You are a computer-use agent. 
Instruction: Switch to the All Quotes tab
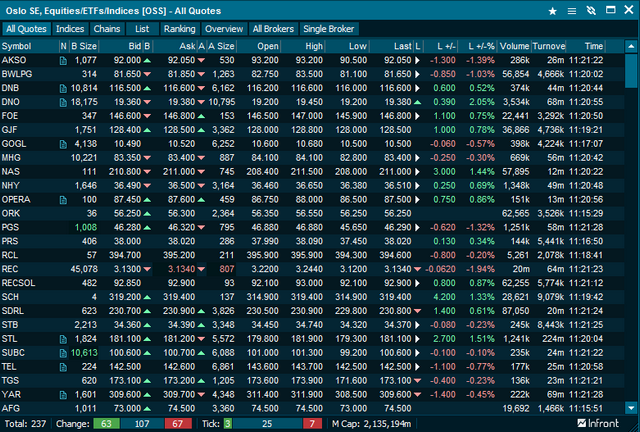tap(26, 29)
